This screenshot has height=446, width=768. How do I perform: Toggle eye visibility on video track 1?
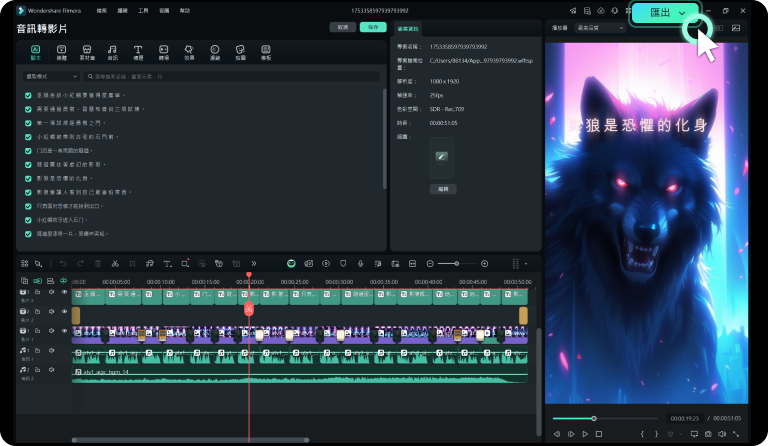(x=64, y=331)
